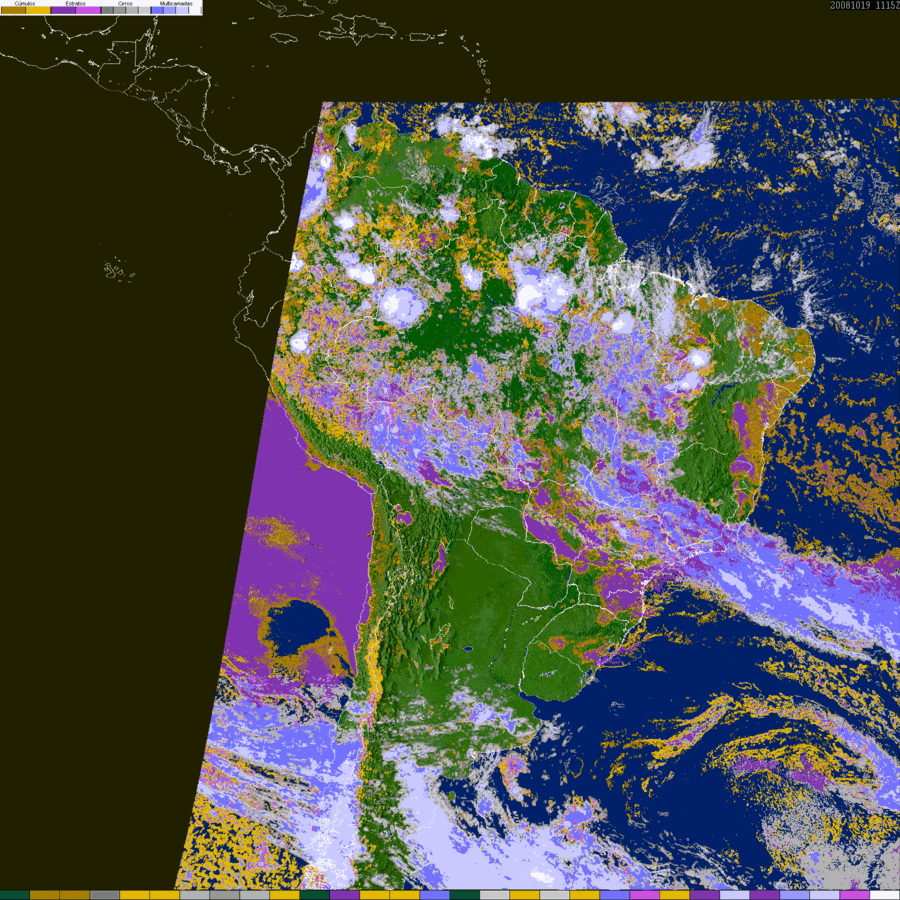
Task: Click the darkest blue Multicamadas legend swatch
Action: 157,10
